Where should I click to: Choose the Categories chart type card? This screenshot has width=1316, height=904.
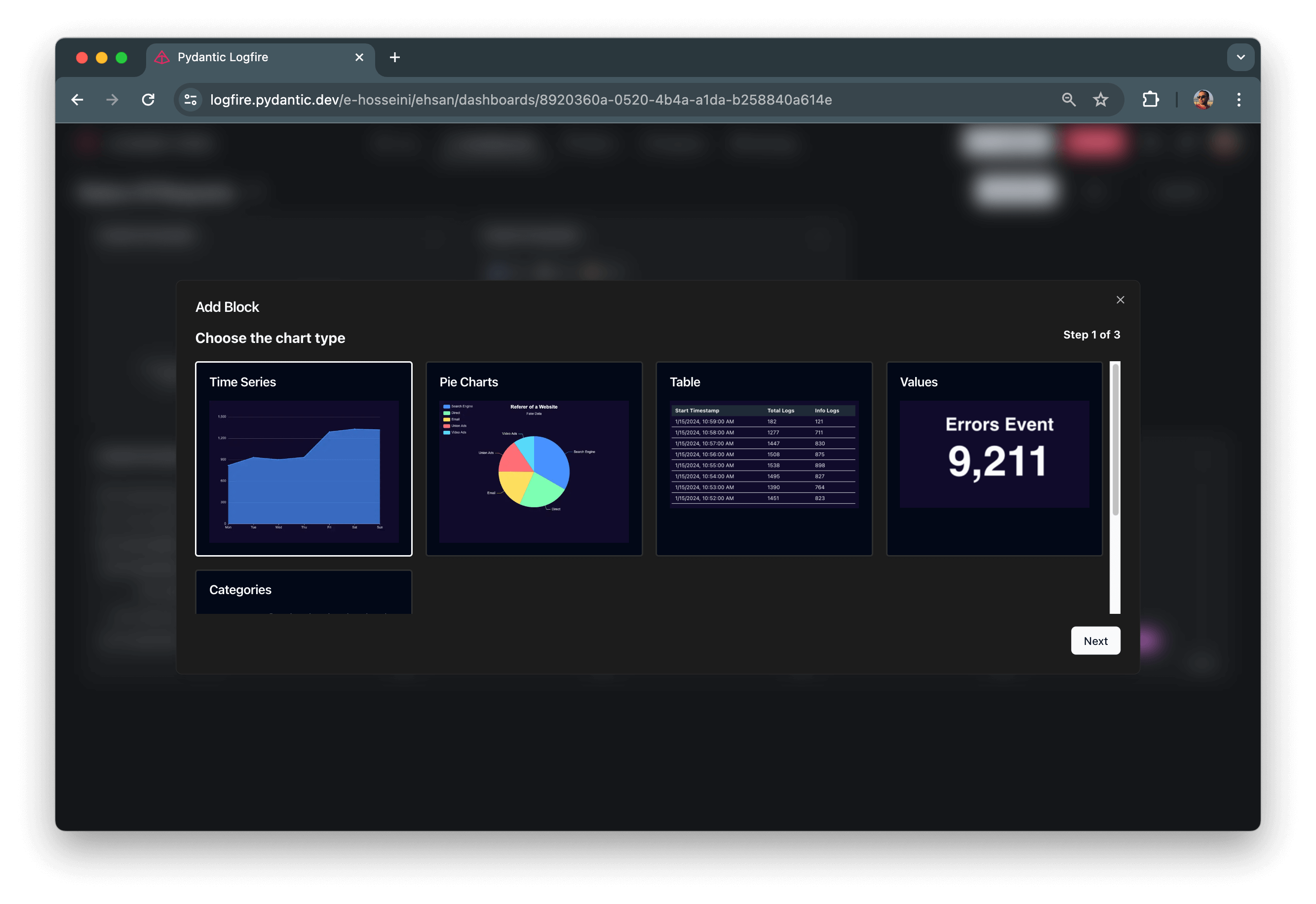tap(304, 592)
